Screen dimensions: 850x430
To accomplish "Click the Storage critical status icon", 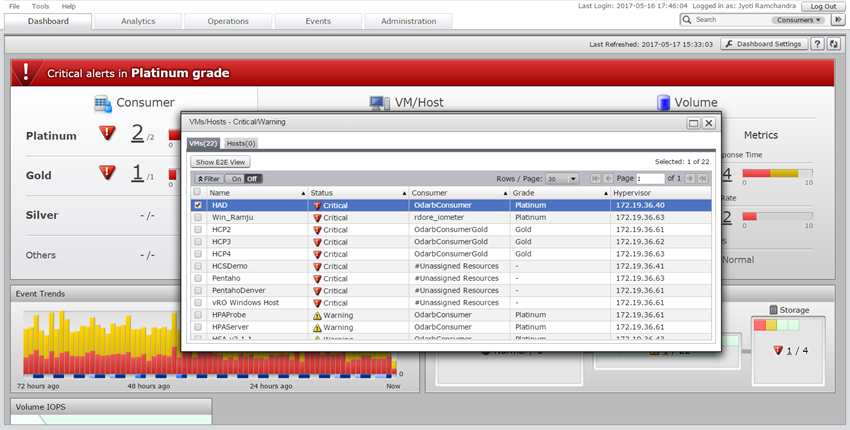I will click(x=779, y=350).
